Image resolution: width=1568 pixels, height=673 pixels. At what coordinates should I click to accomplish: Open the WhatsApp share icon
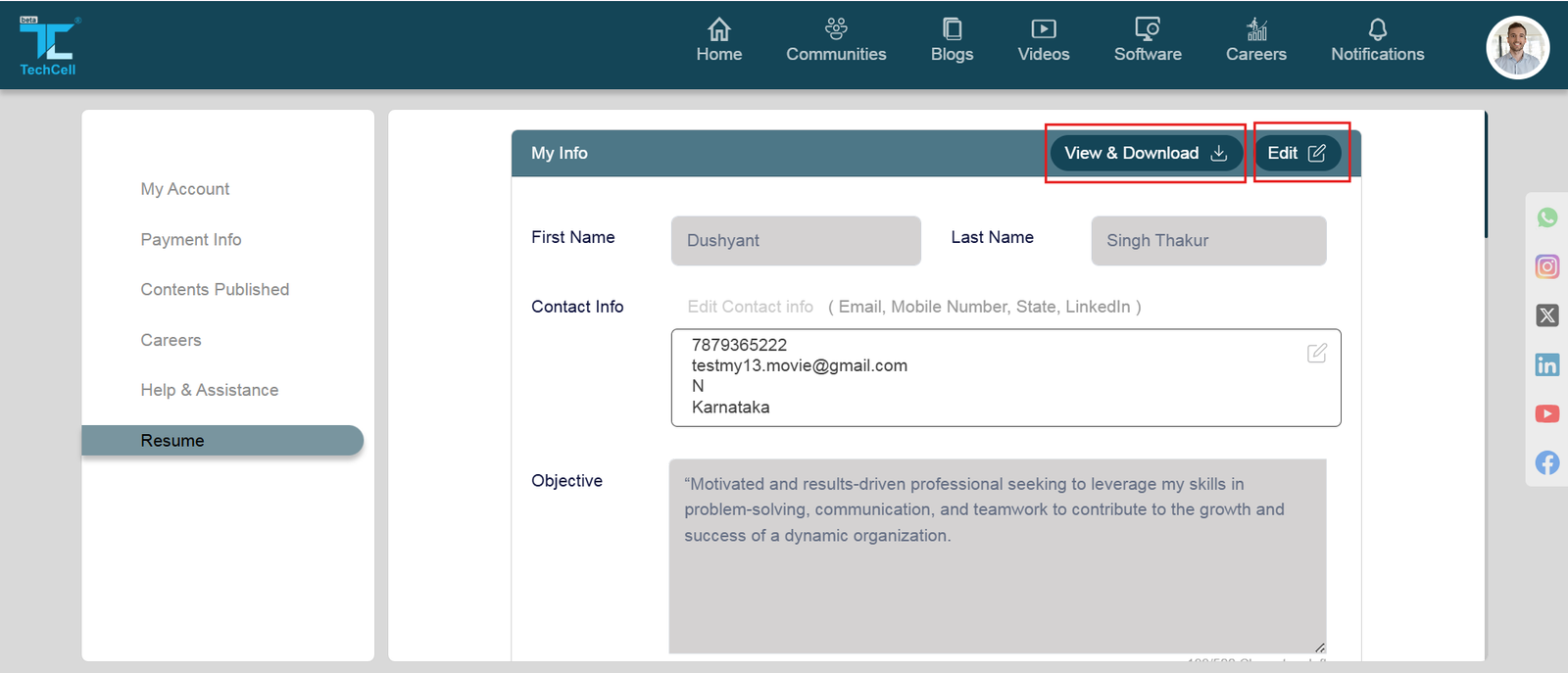pyautogui.click(x=1547, y=217)
